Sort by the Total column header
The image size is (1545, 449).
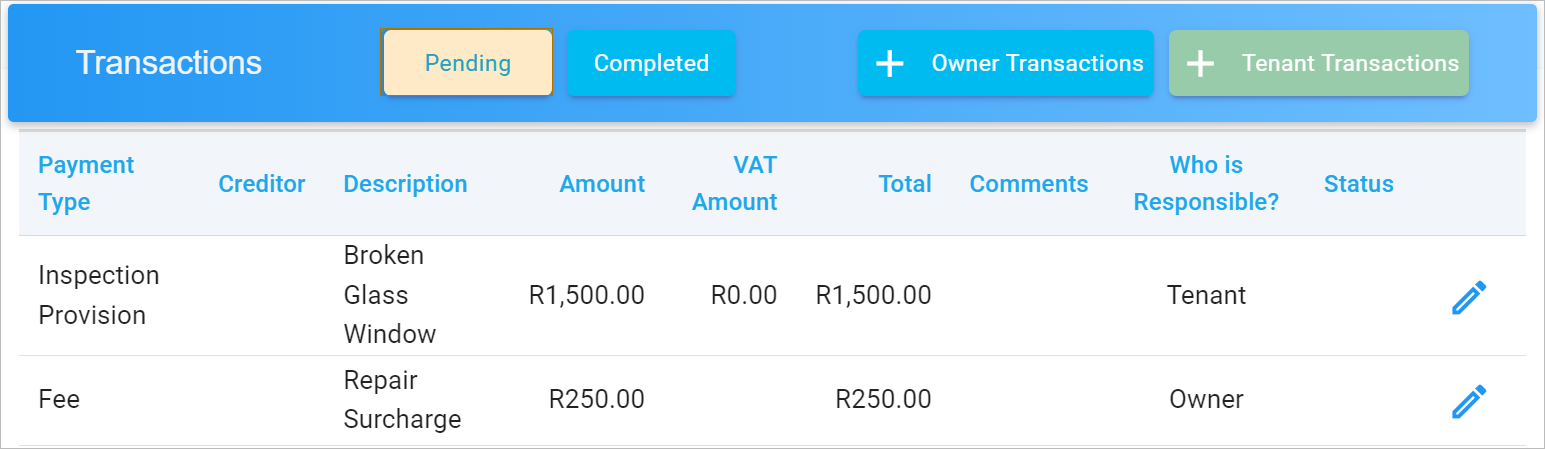pyautogui.click(x=905, y=184)
